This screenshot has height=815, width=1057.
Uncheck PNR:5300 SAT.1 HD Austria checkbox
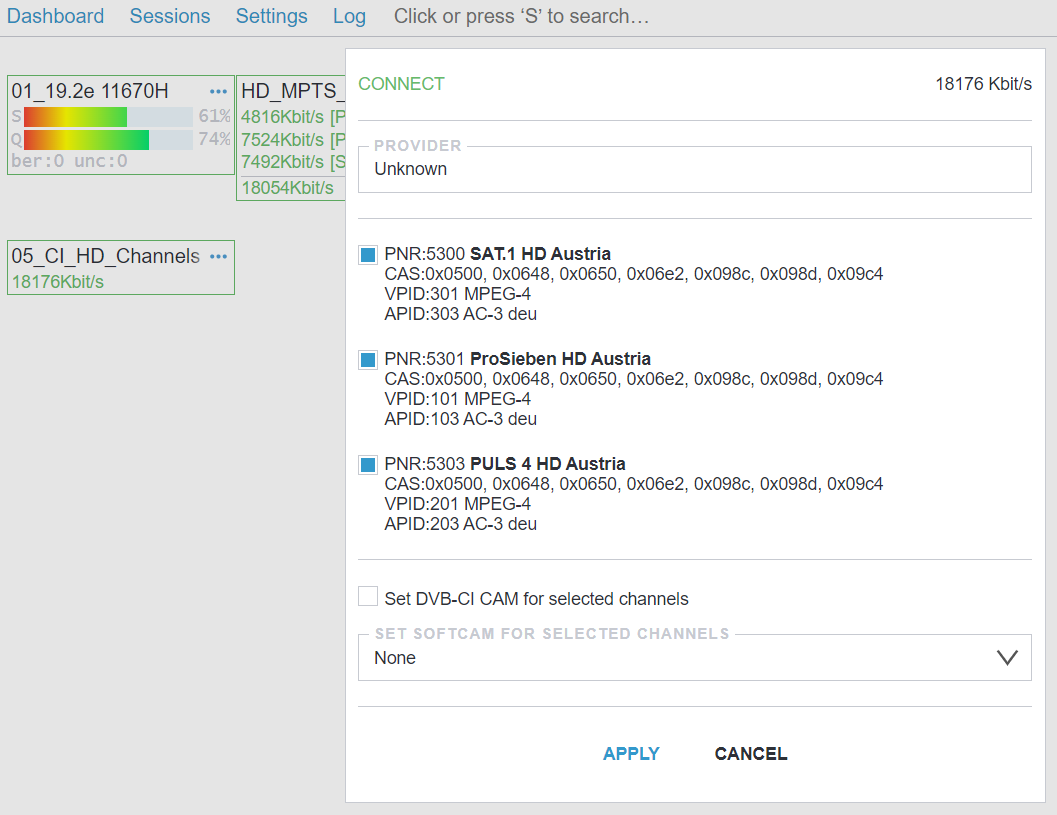tap(368, 255)
